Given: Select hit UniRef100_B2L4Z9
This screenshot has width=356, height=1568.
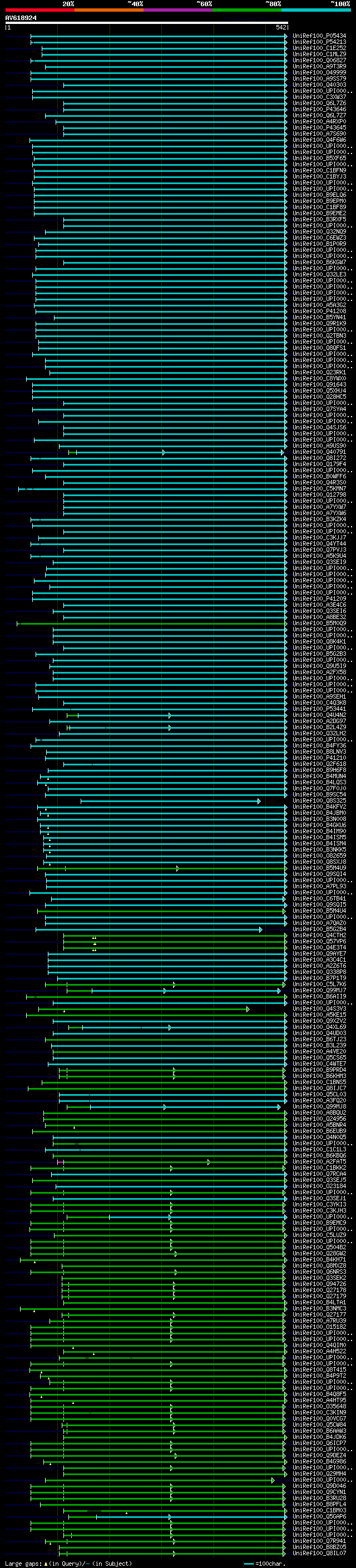Looking at the screenshot, I should point(319,727).
